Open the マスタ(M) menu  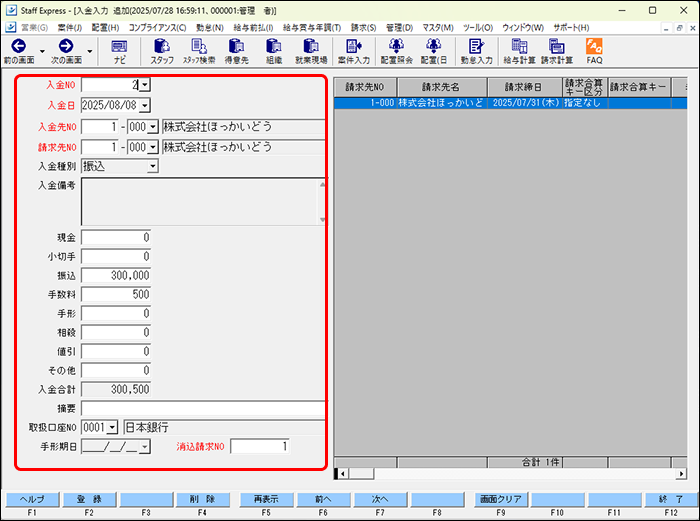click(438, 28)
